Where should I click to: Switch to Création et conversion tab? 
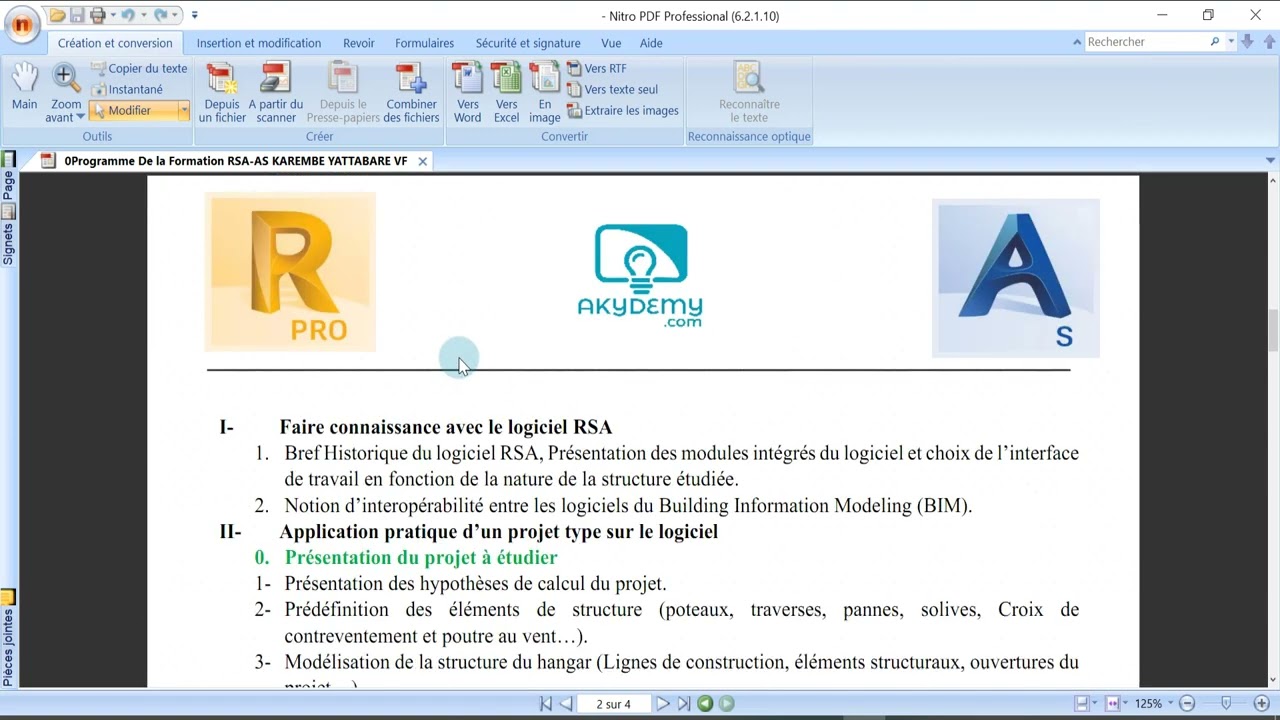point(115,43)
